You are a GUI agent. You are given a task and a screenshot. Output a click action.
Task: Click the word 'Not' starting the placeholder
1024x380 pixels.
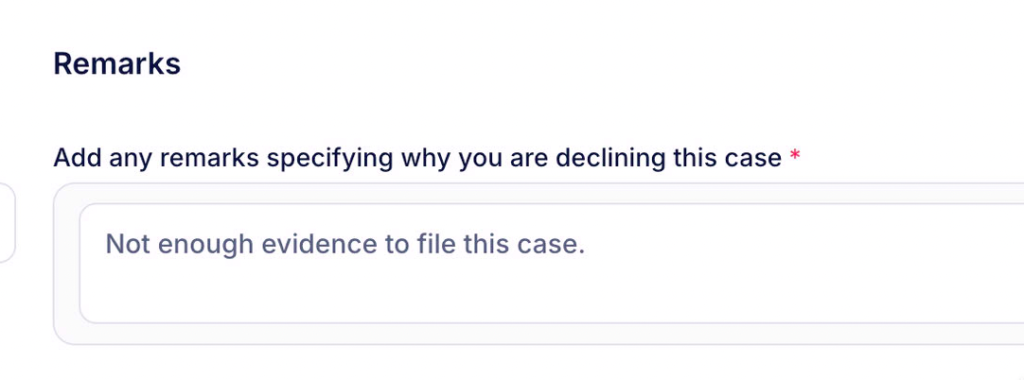pyautogui.click(x=128, y=244)
